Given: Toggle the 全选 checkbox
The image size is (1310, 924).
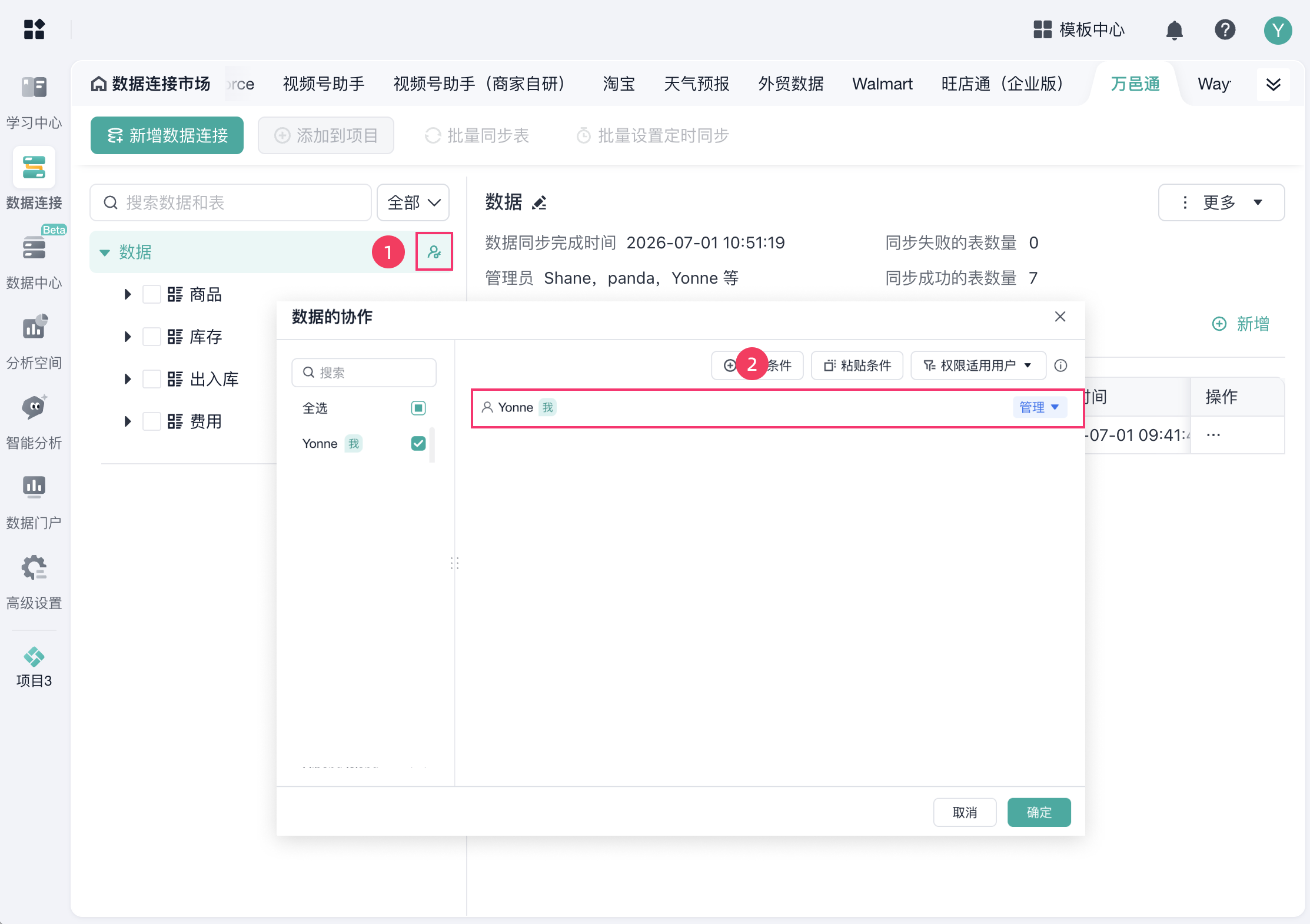Looking at the screenshot, I should [x=418, y=408].
